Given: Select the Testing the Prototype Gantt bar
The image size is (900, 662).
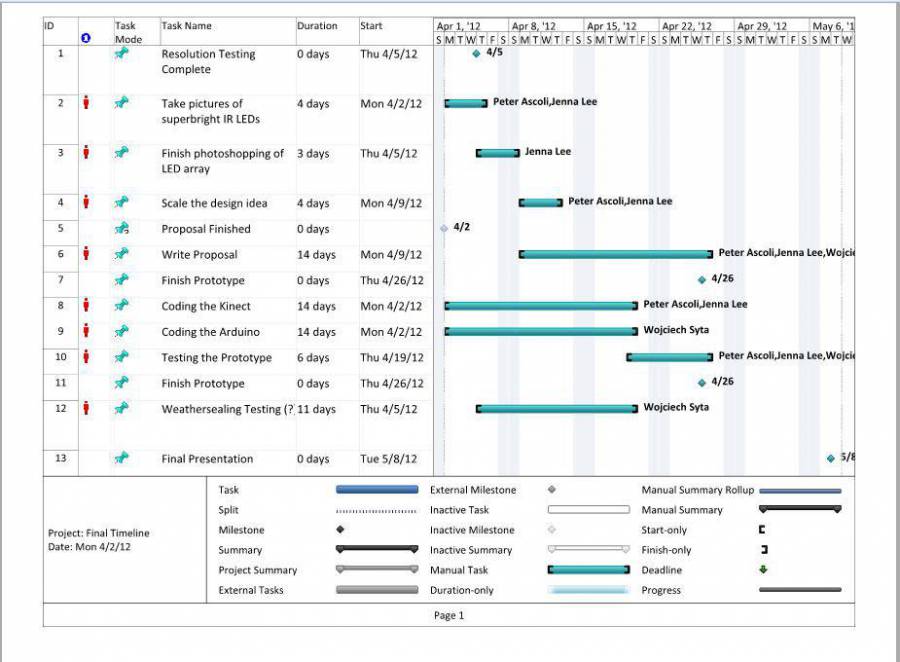Looking at the screenshot, I should pyautogui.click(x=669, y=357).
